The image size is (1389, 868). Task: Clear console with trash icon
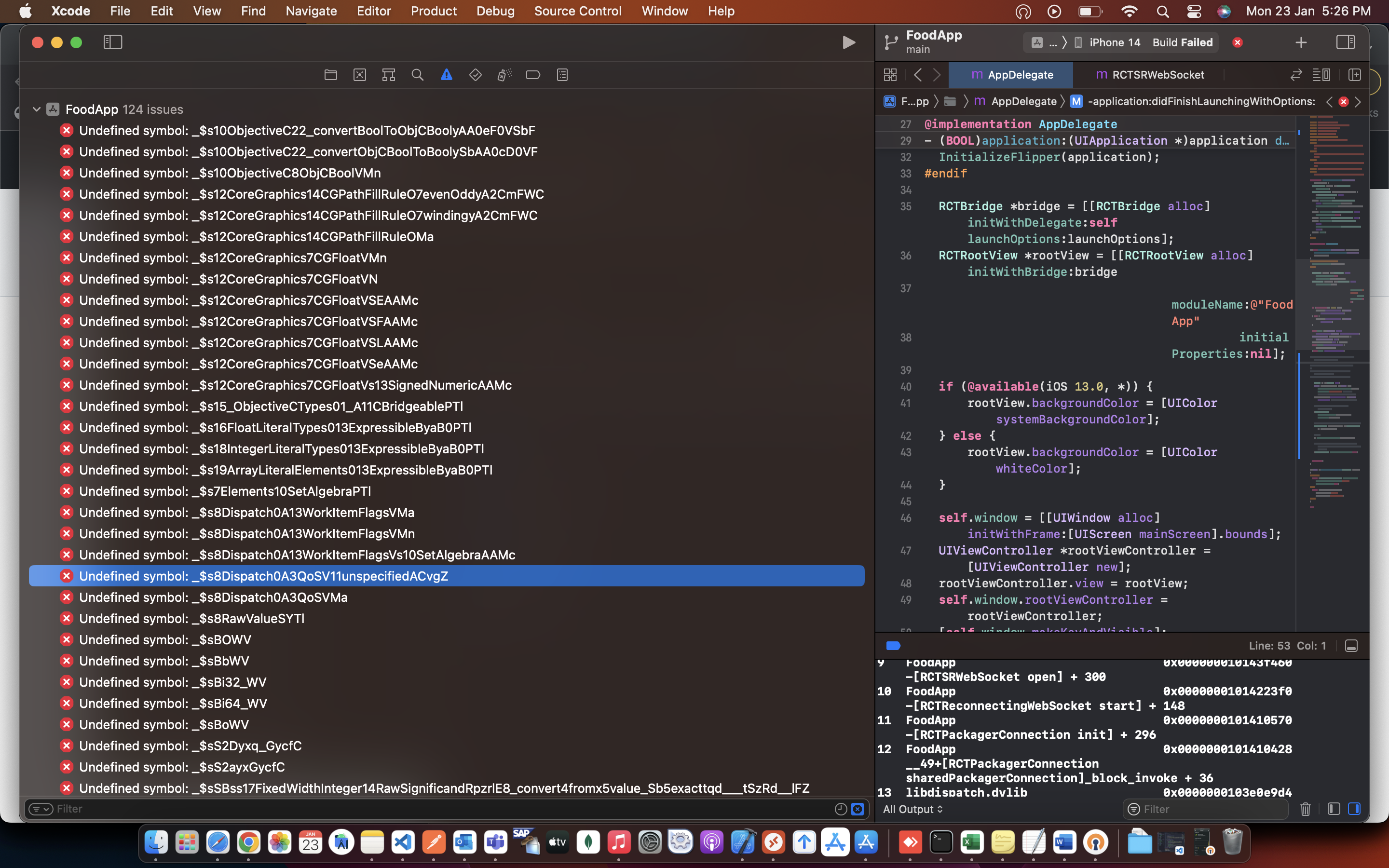tap(1305, 809)
